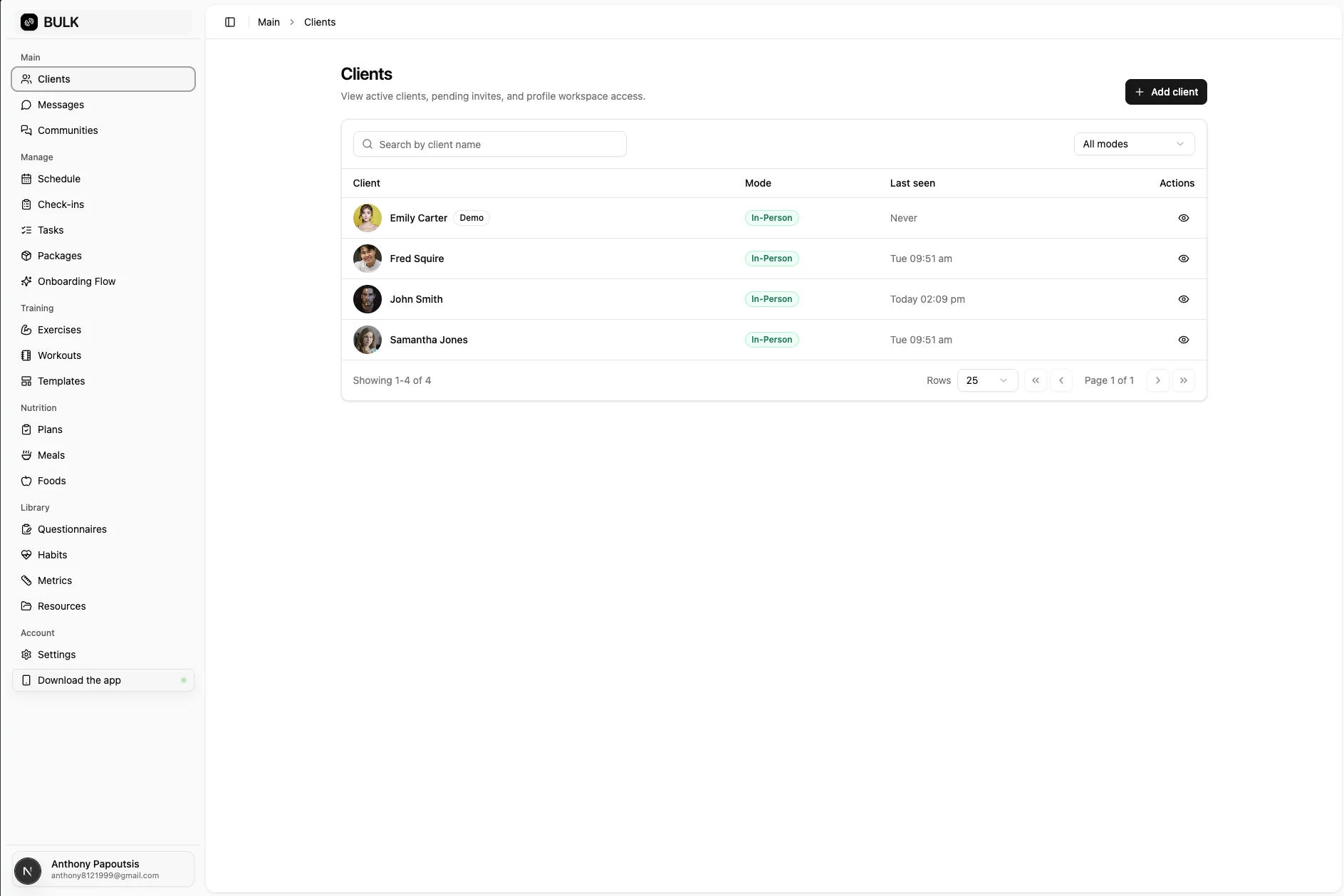Click the Last seen column header
This screenshot has width=1344, height=896.
click(912, 183)
